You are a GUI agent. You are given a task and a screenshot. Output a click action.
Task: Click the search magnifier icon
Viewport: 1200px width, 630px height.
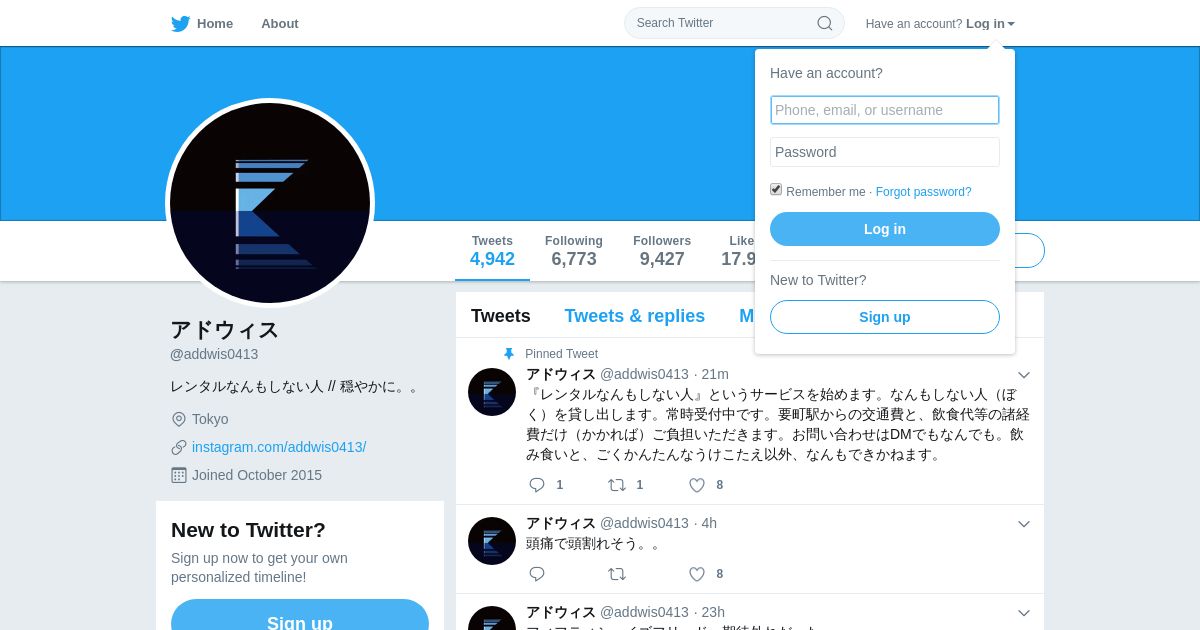tap(825, 23)
